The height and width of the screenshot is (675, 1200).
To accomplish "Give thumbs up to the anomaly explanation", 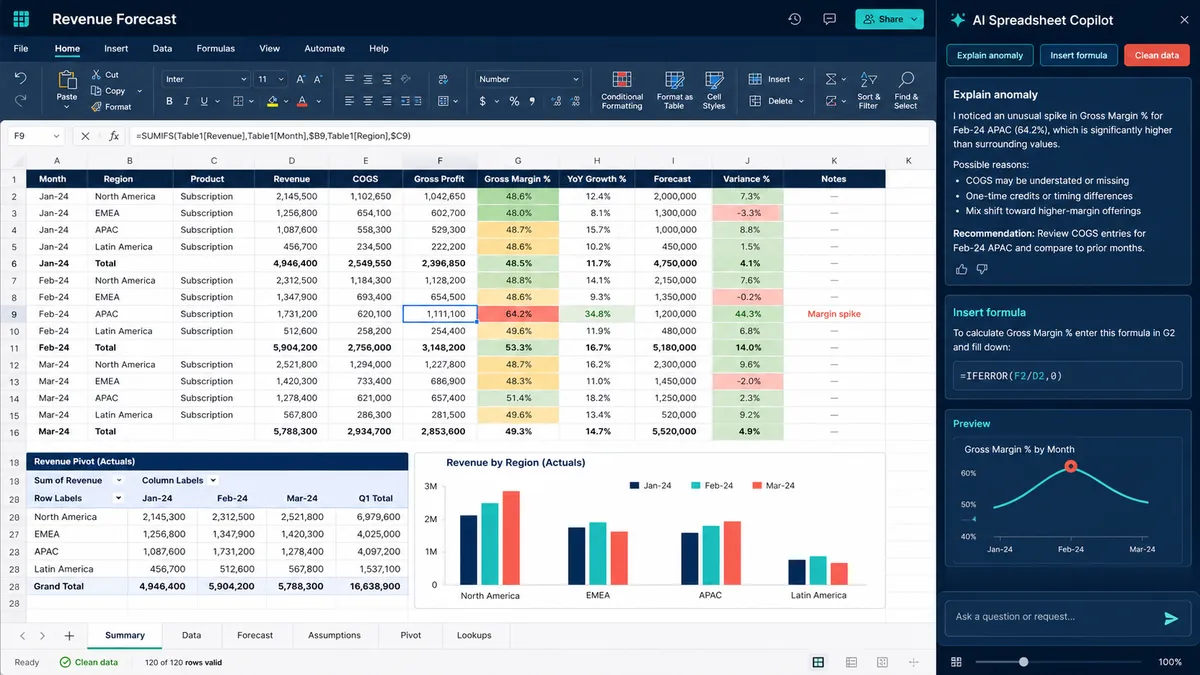I will coord(962,269).
